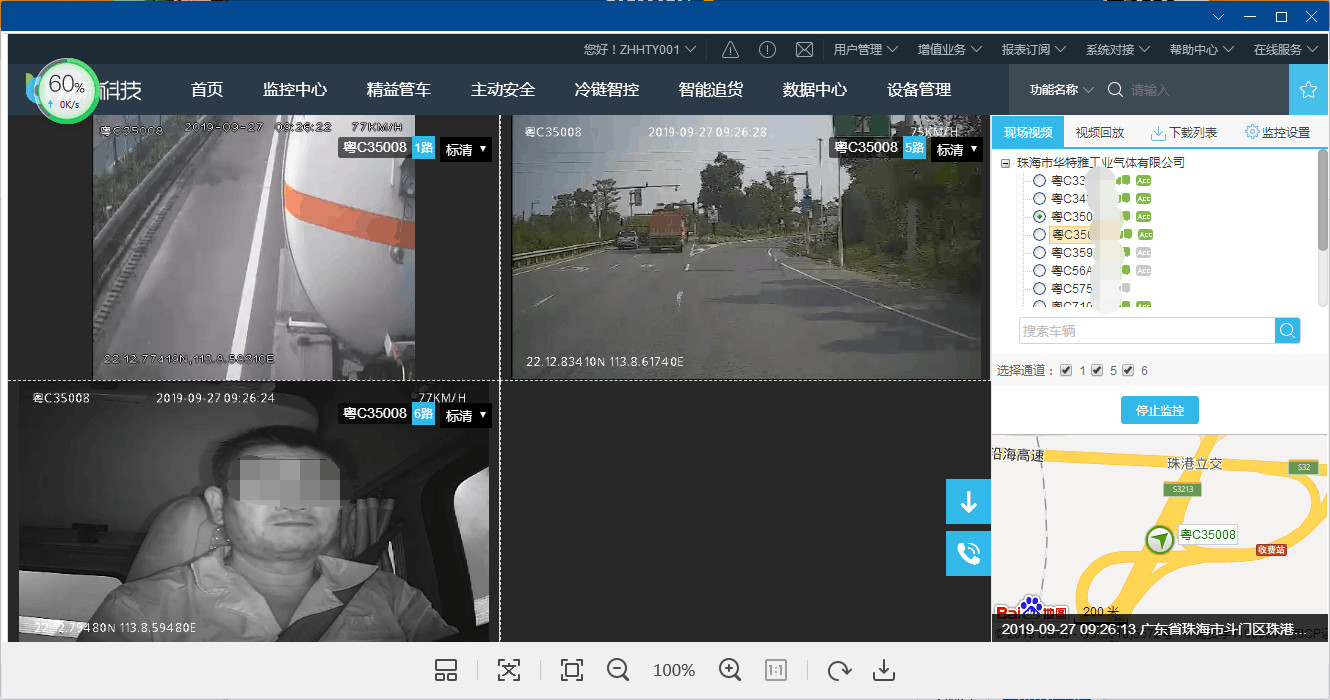The width and height of the screenshot is (1330, 700).
Task: Click the green vehicle marker on map
Action: (x=1159, y=540)
